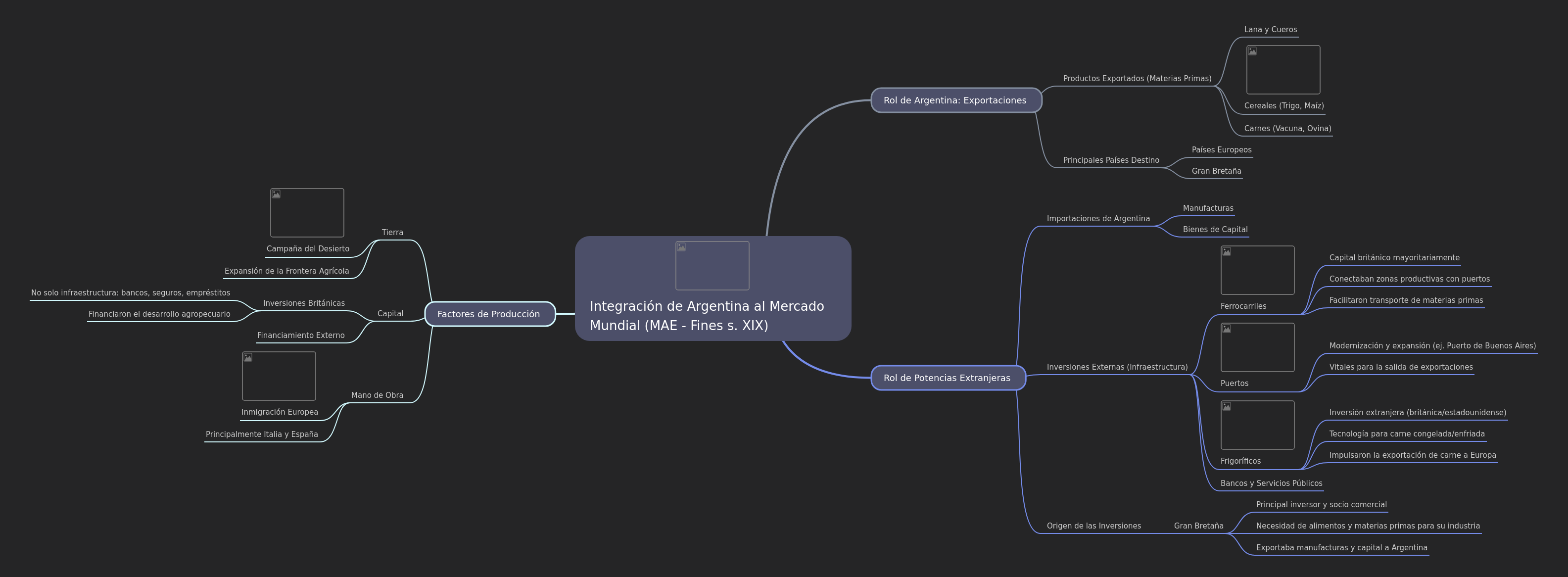Click Bancos y Servicios Públicos node

click(1271, 483)
